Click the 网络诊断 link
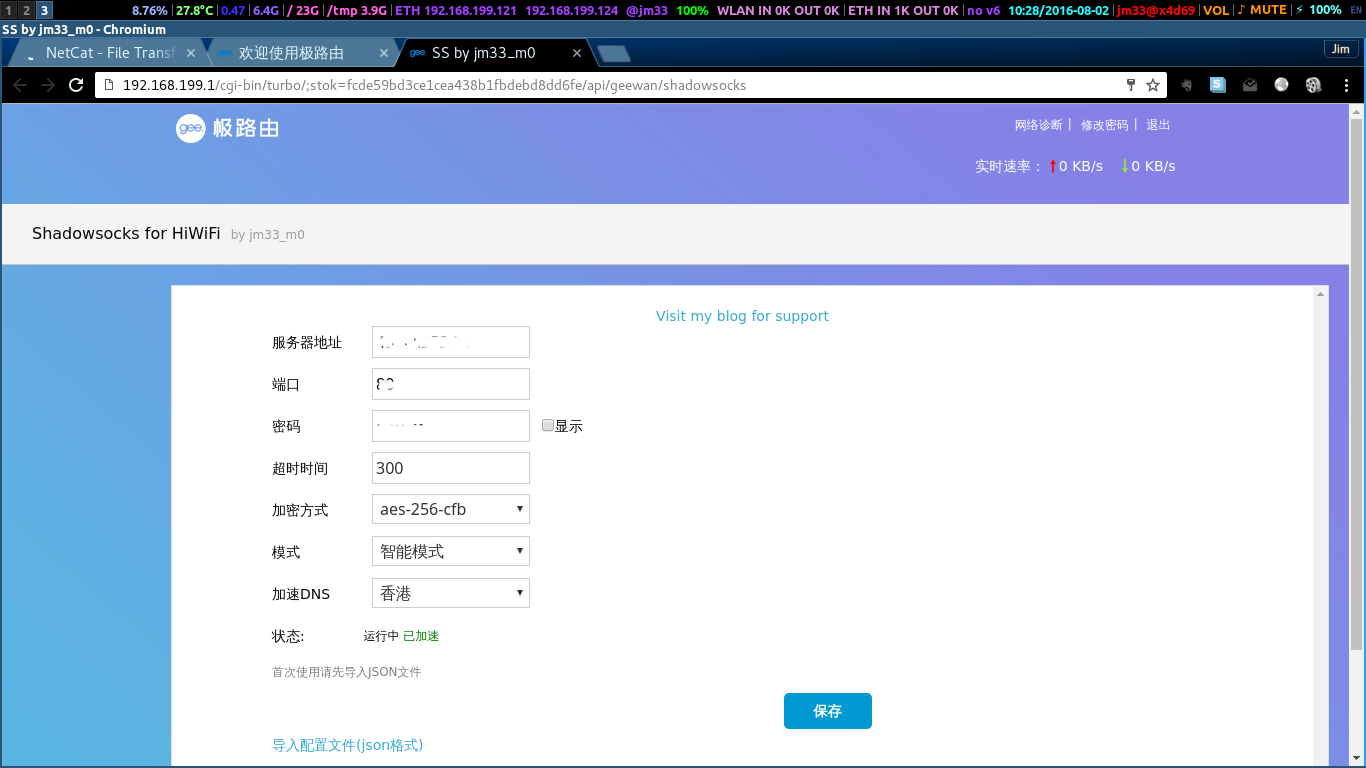This screenshot has width=1366, height=768. tap(1038, 125)
